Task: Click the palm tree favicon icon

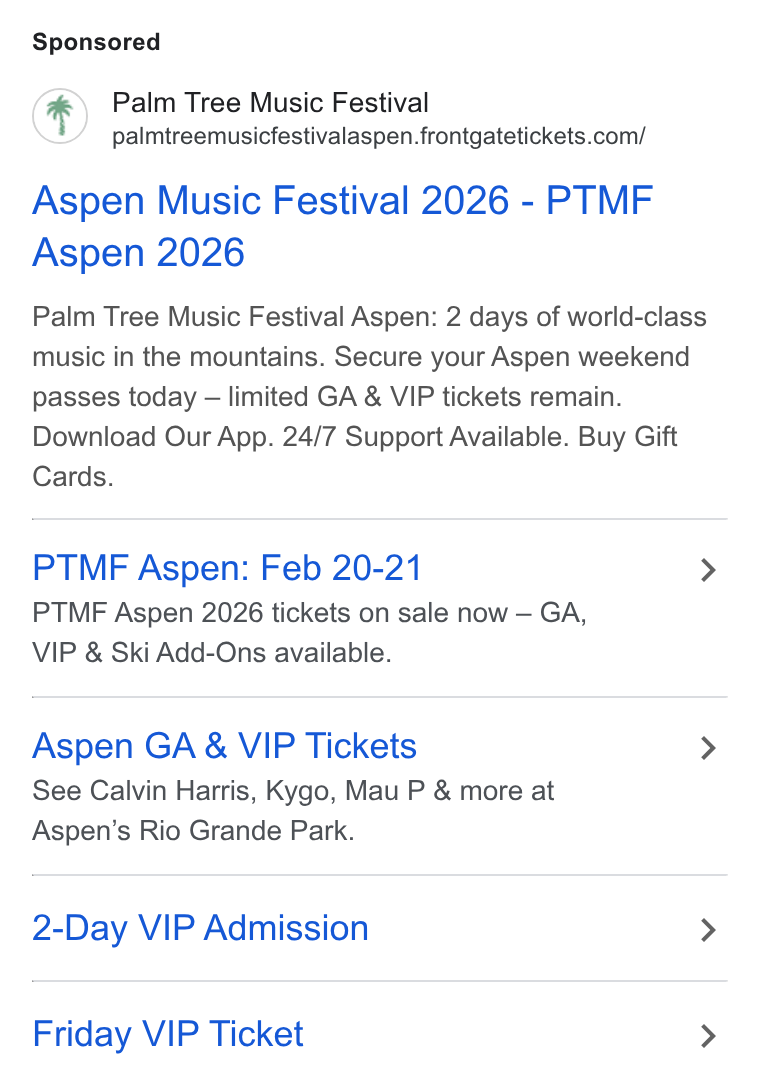Action: click(x=60, y=116)
